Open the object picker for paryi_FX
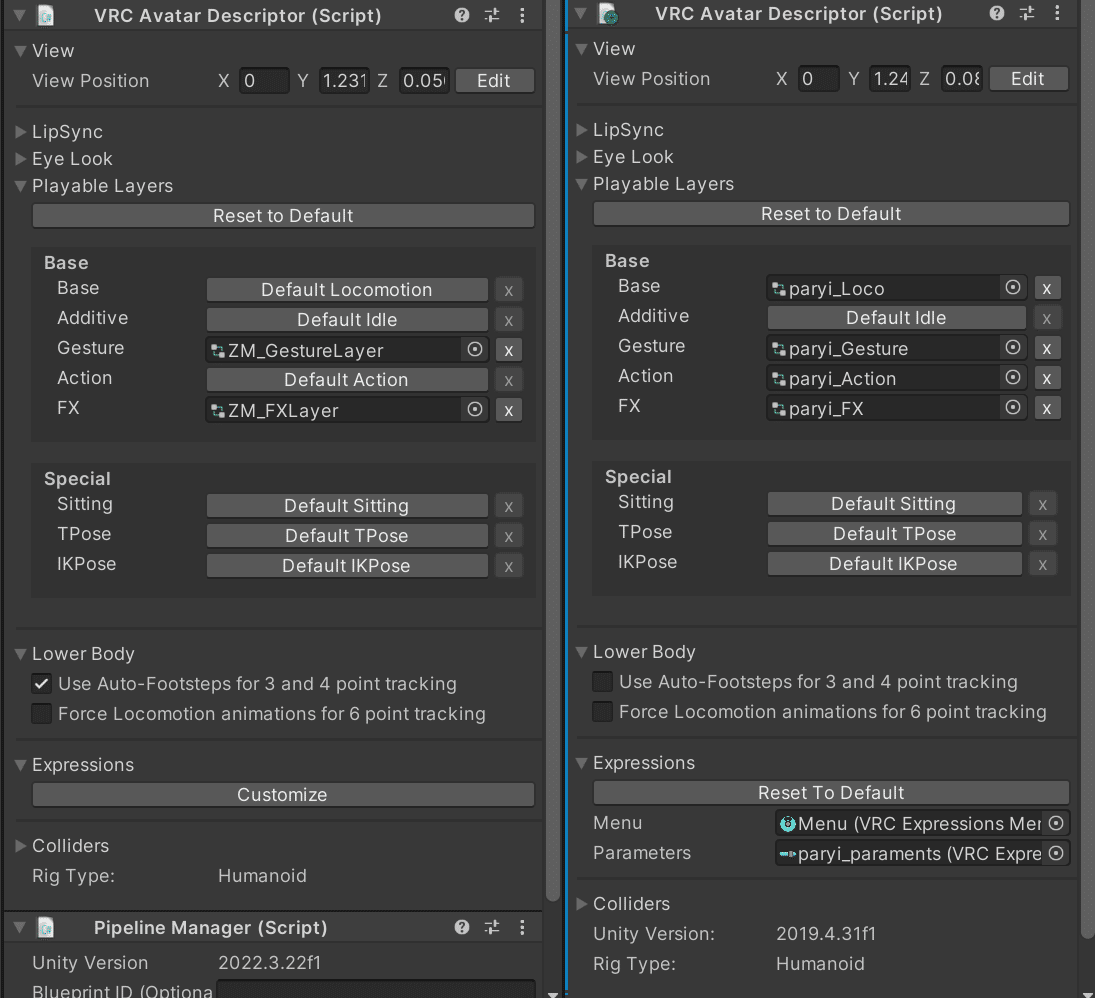This screenshot has width=1095, height=998. point(1011,408)
